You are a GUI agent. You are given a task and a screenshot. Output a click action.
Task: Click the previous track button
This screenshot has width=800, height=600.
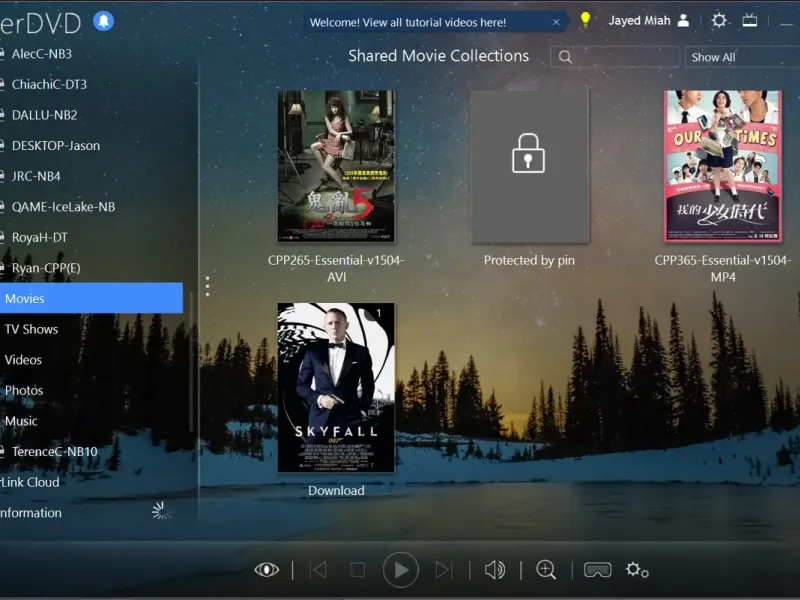(x=319, y=569)
